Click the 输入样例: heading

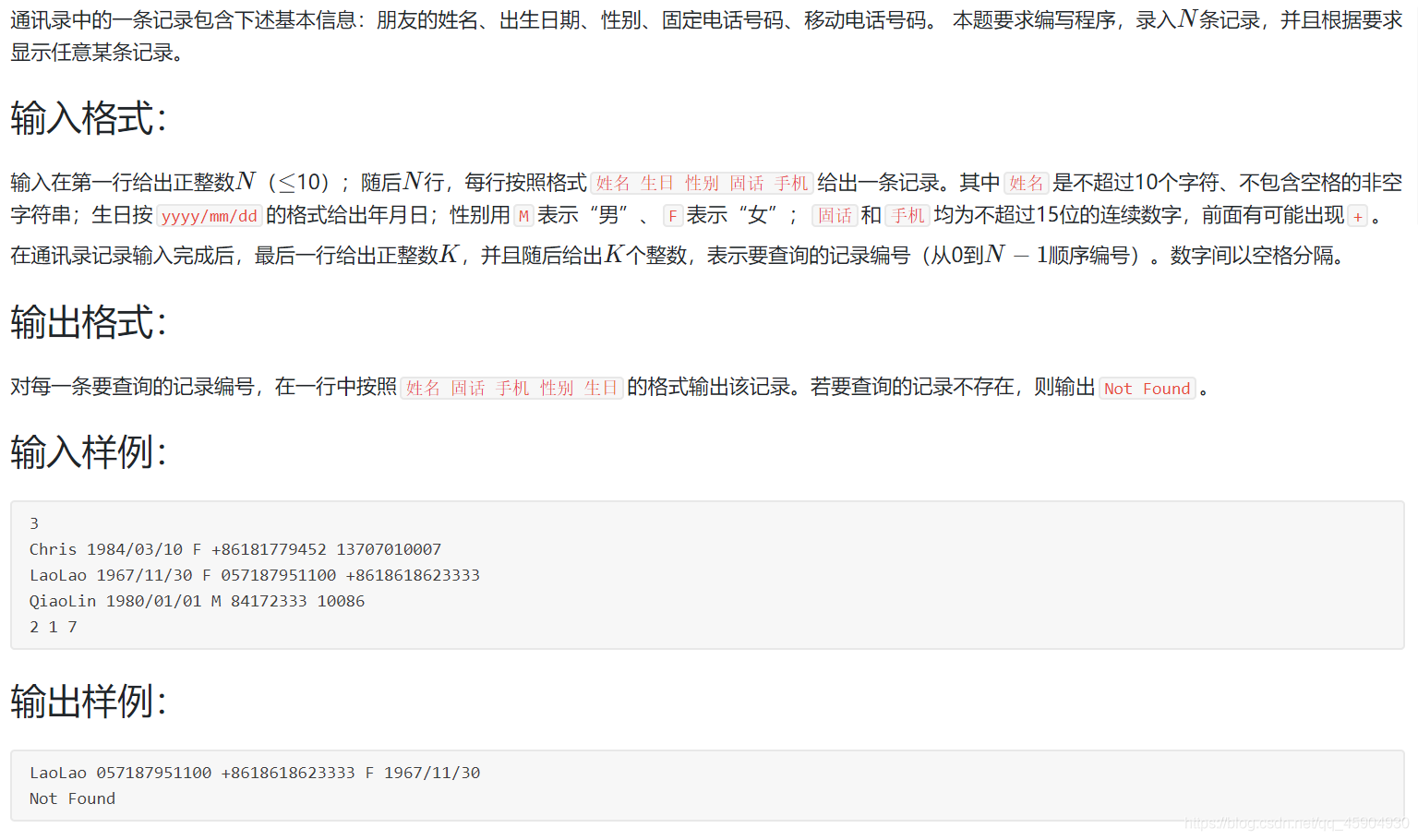tap(89, 452)
